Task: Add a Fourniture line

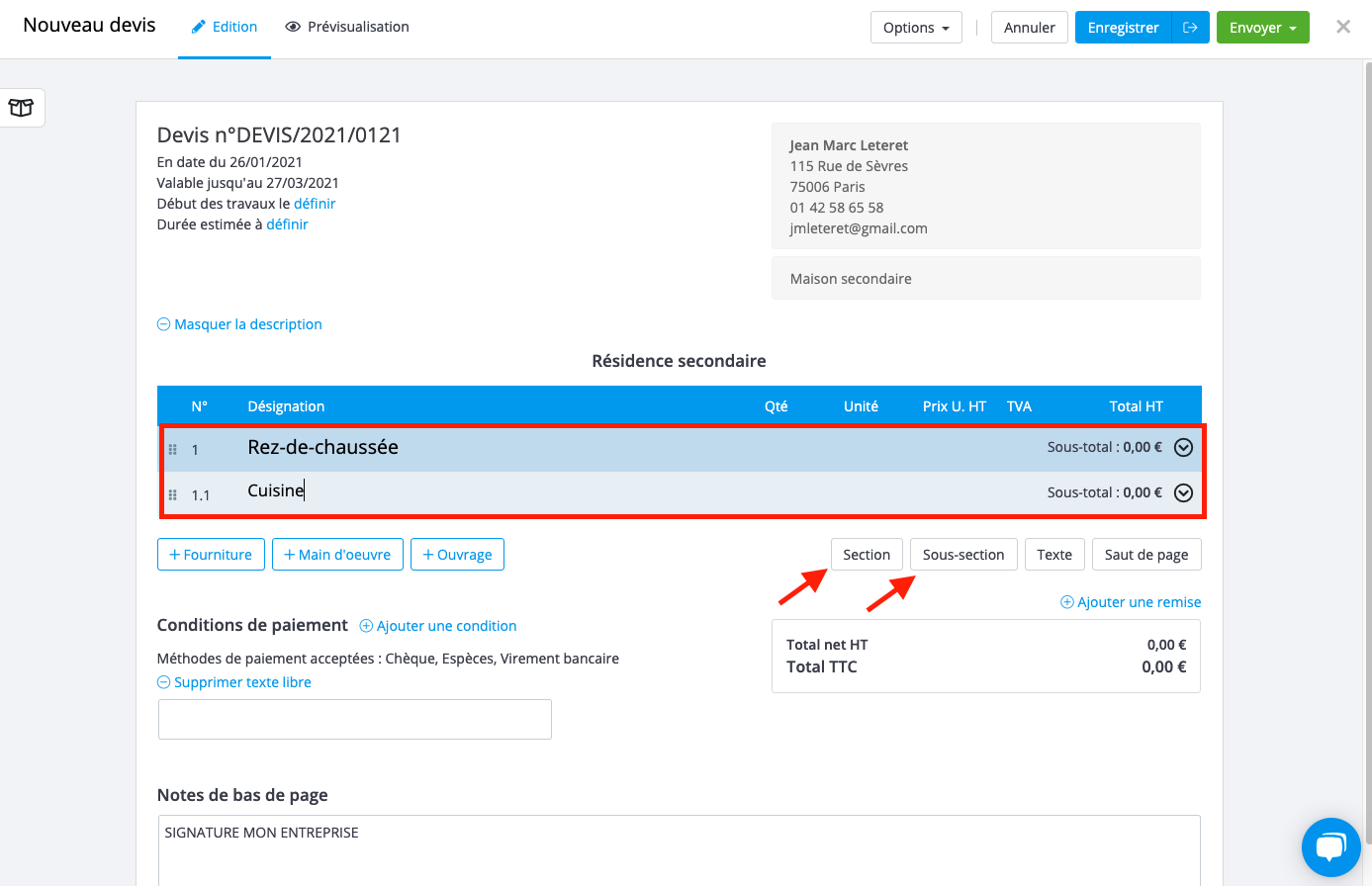Action: (x=211, y=555)
